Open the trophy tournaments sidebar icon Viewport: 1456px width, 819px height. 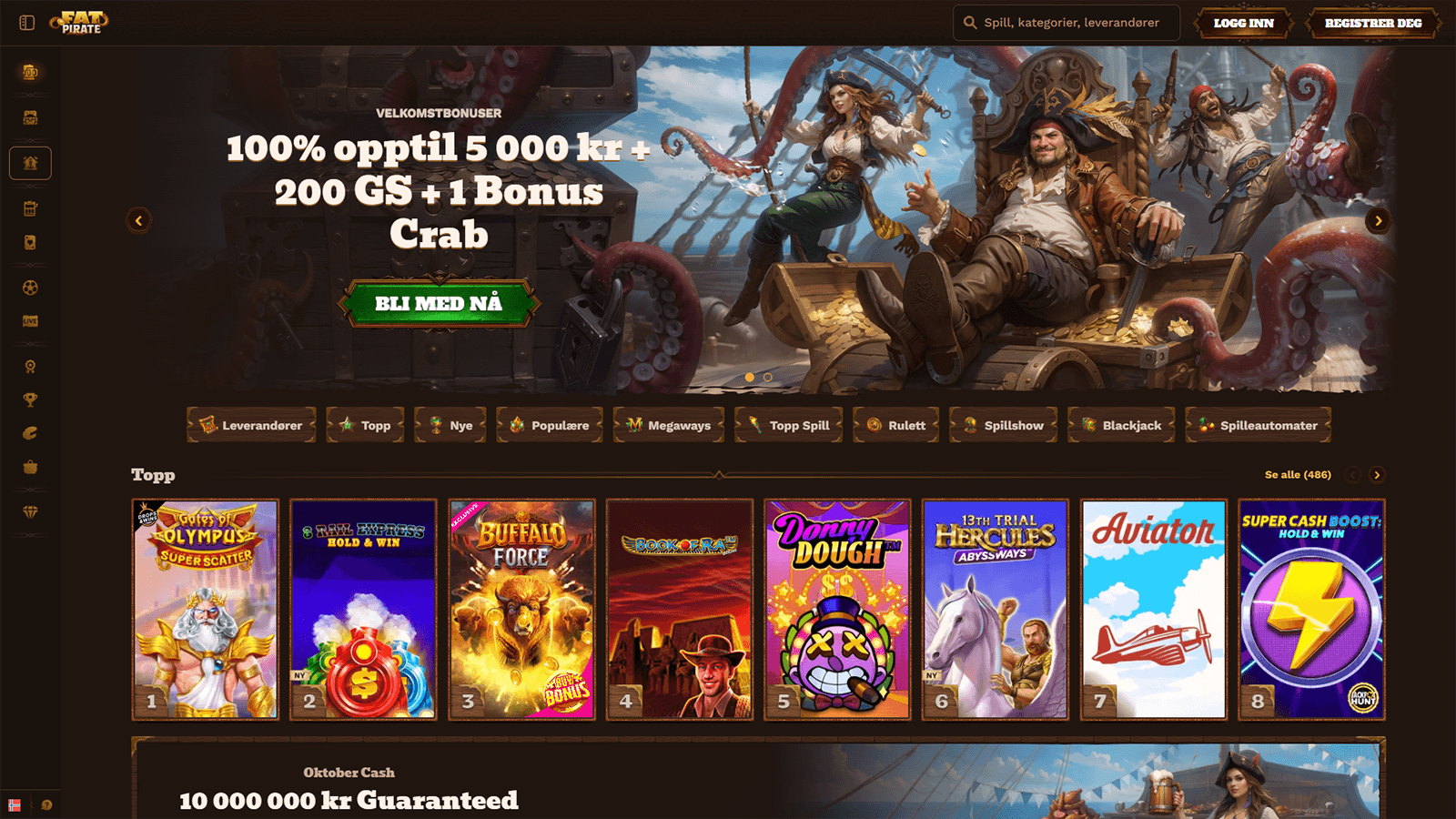pyautogui.click(x=30, y=399)
